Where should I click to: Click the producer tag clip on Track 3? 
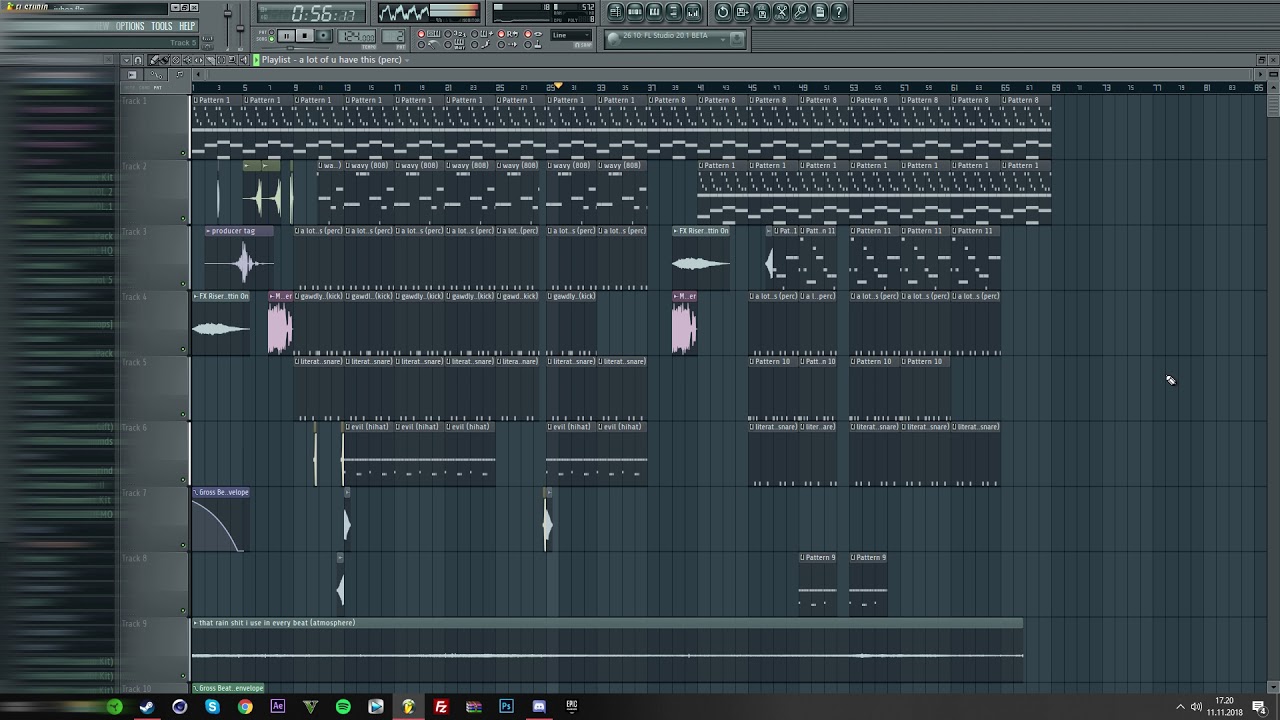[x=239, y=258]
